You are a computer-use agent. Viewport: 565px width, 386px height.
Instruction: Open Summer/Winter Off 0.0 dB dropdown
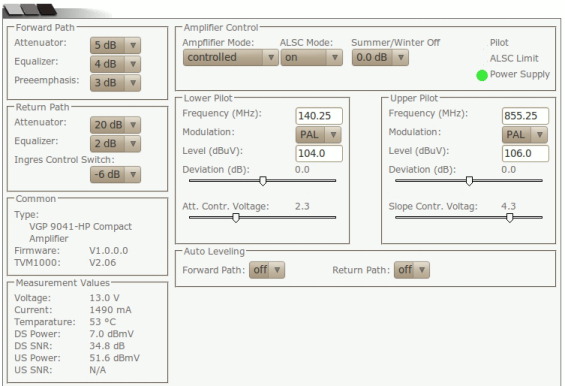380,57
